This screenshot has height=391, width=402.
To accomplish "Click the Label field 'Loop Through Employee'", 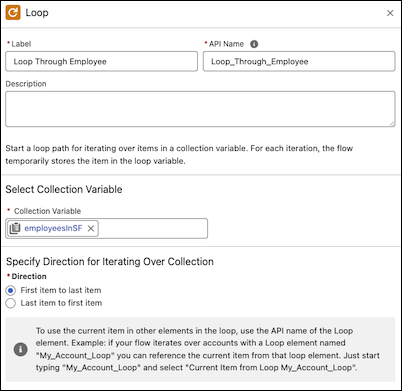I will pos(102,61).
